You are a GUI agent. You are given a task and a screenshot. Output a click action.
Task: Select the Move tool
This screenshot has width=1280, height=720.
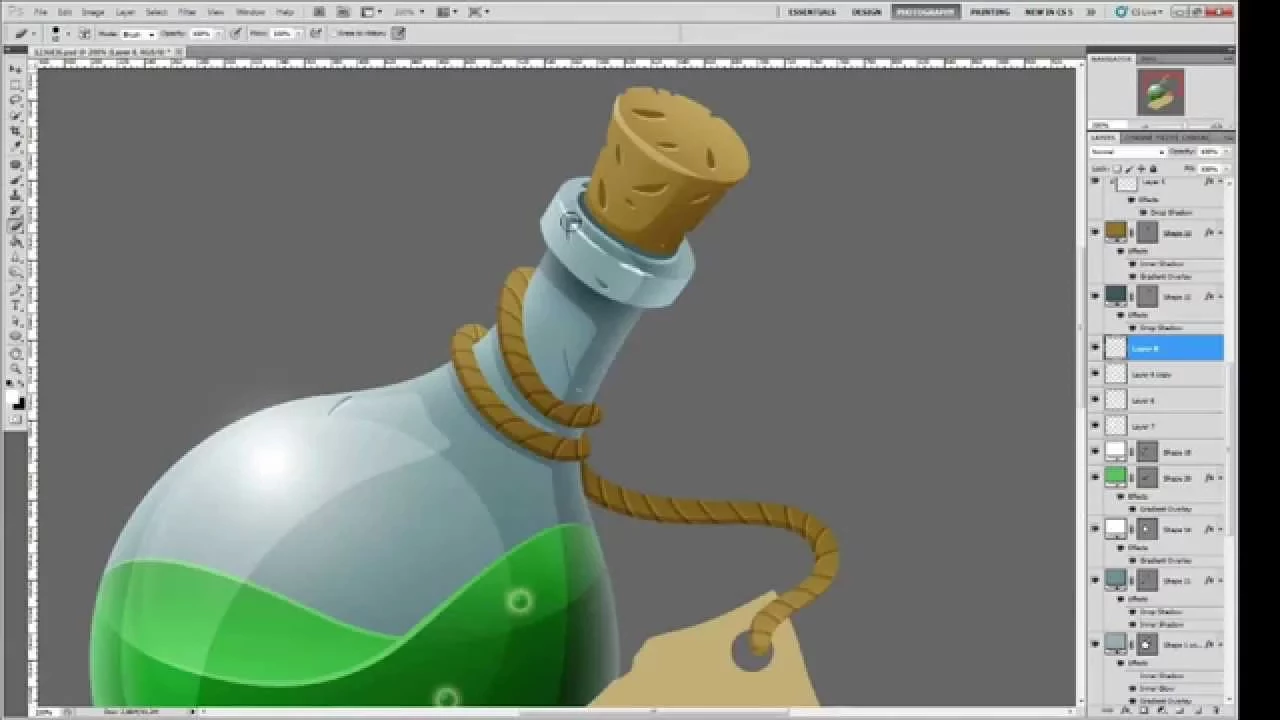tap(15, 69)
